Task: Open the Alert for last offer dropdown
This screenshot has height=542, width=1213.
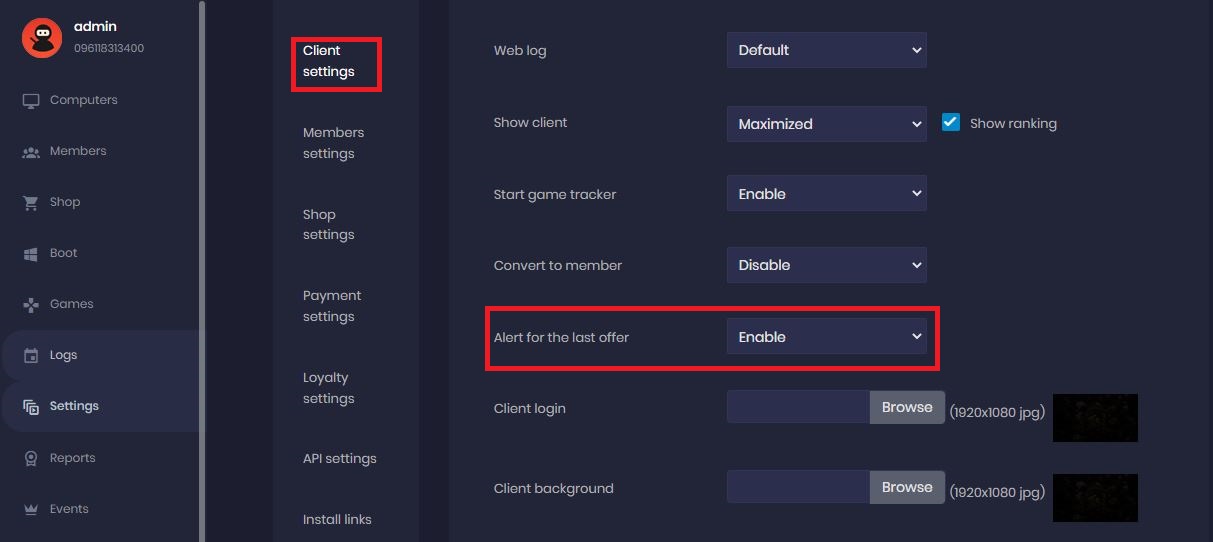Action: coord(826,337)
